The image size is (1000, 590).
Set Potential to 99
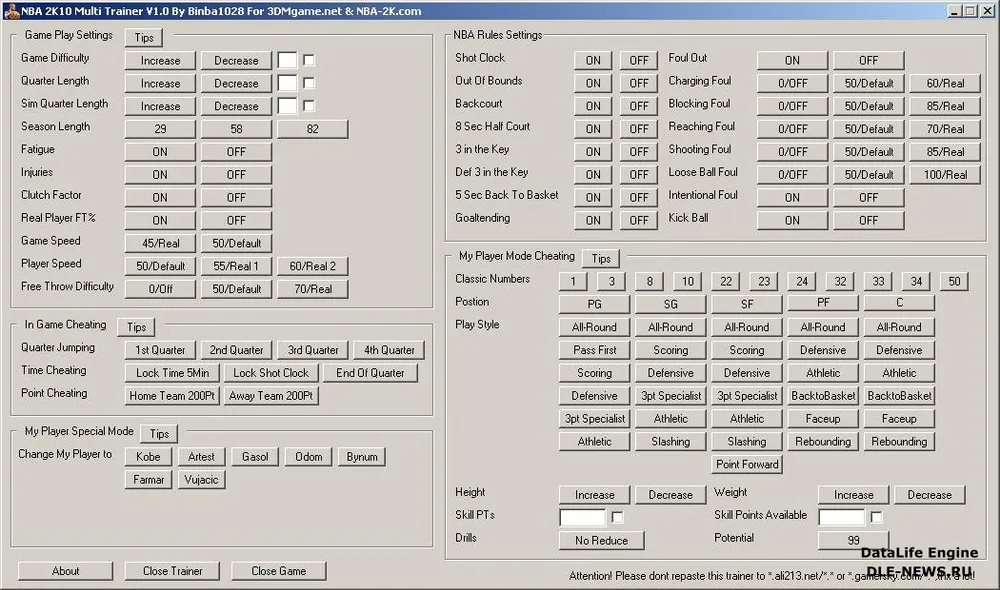853,540
